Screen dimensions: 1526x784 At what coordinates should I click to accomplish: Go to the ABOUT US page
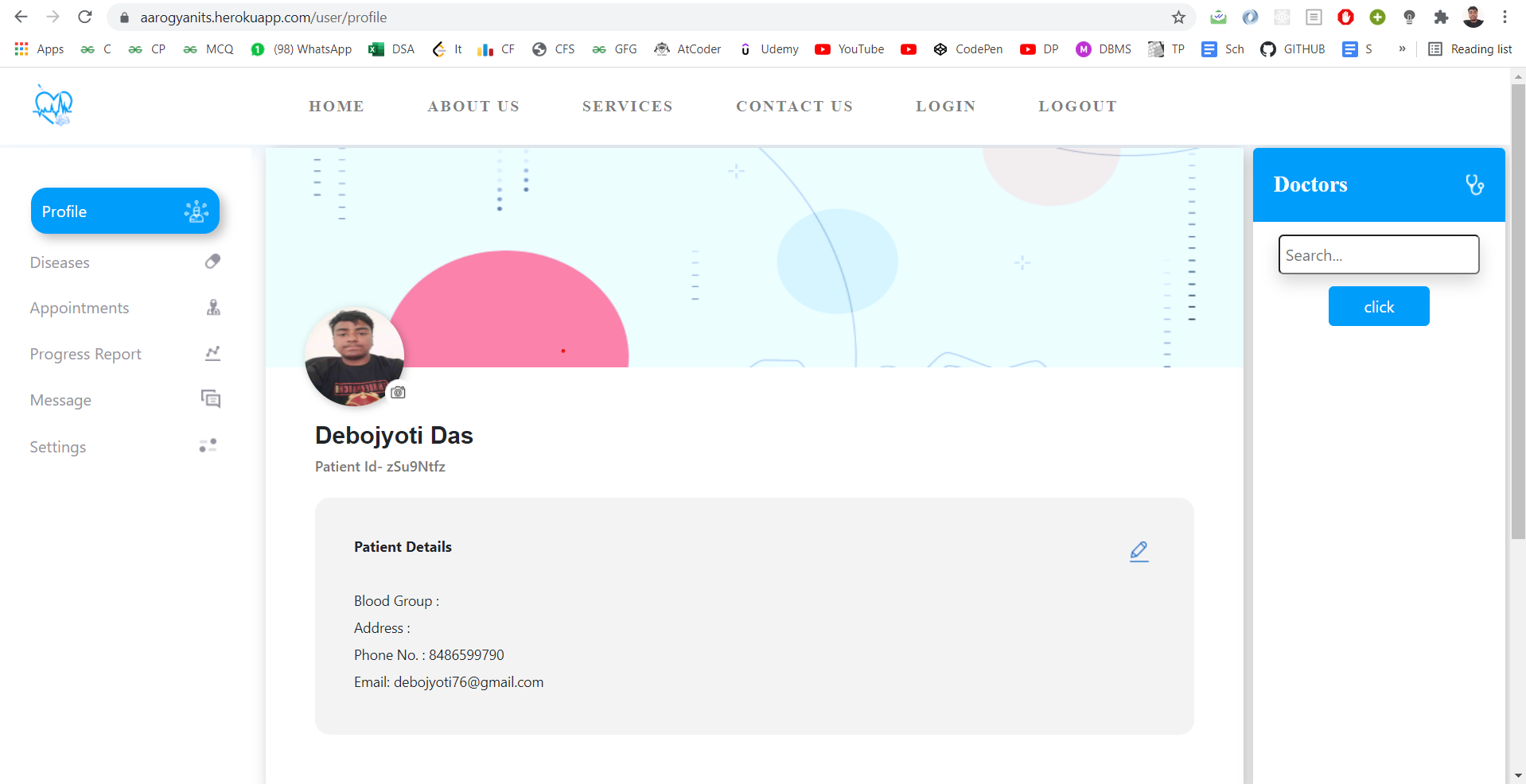coord(473,107)
